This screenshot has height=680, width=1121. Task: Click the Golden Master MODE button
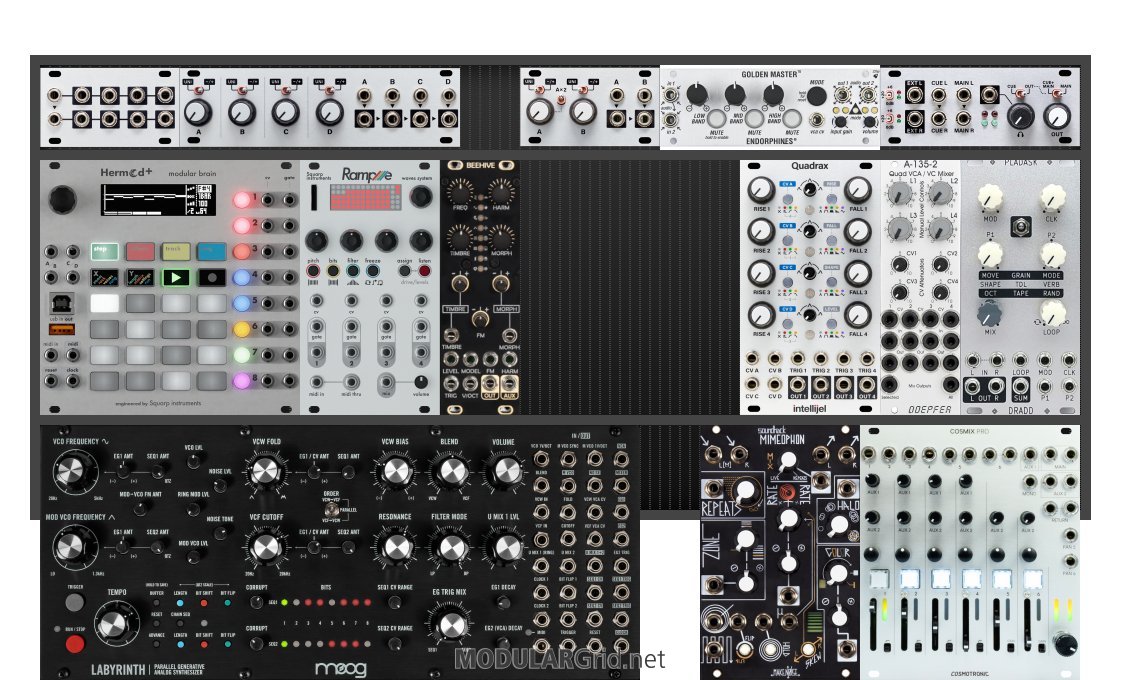pyautogui.click(x=816, y=96)
